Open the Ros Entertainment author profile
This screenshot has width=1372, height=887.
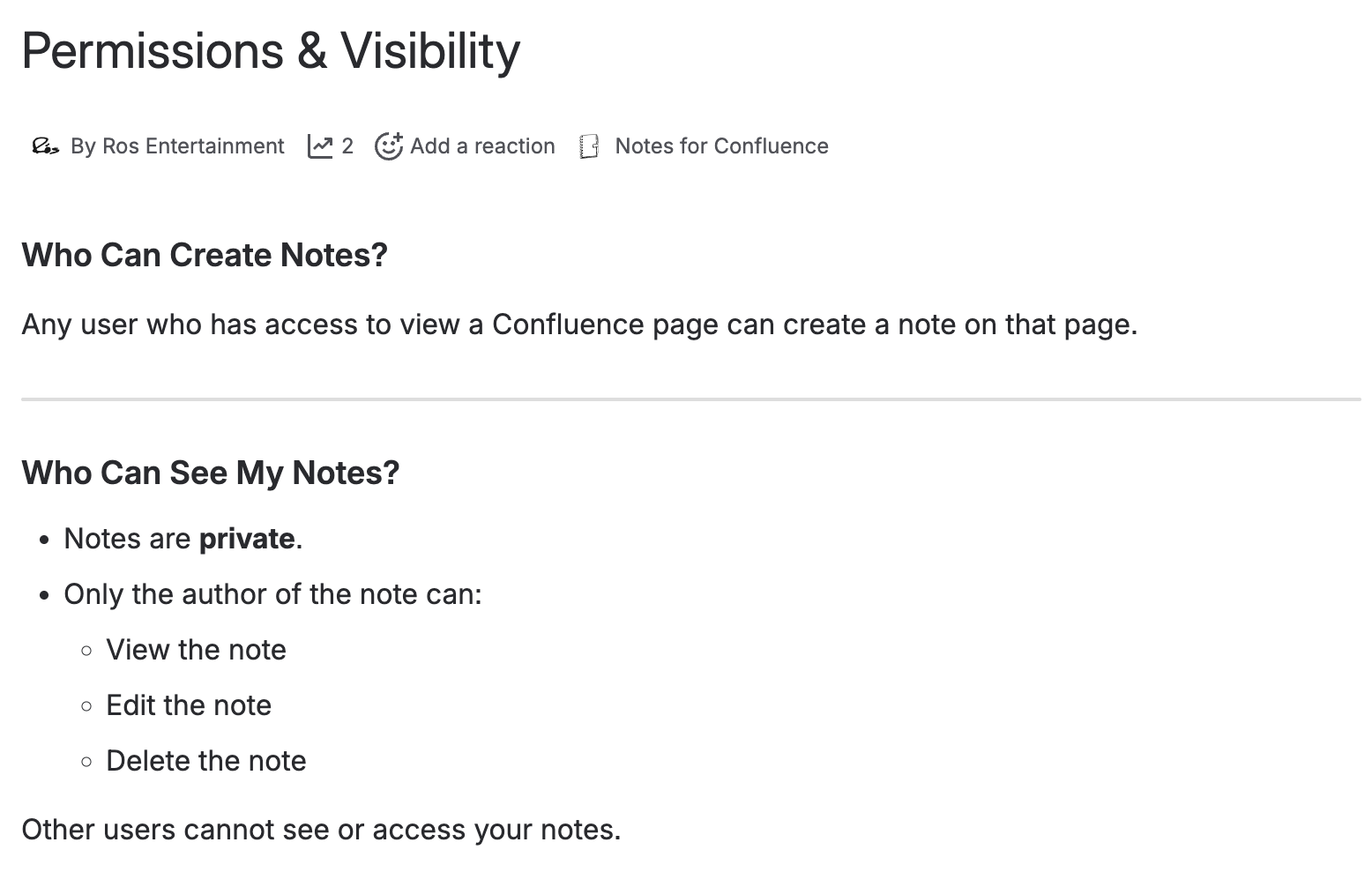[194, 145]
